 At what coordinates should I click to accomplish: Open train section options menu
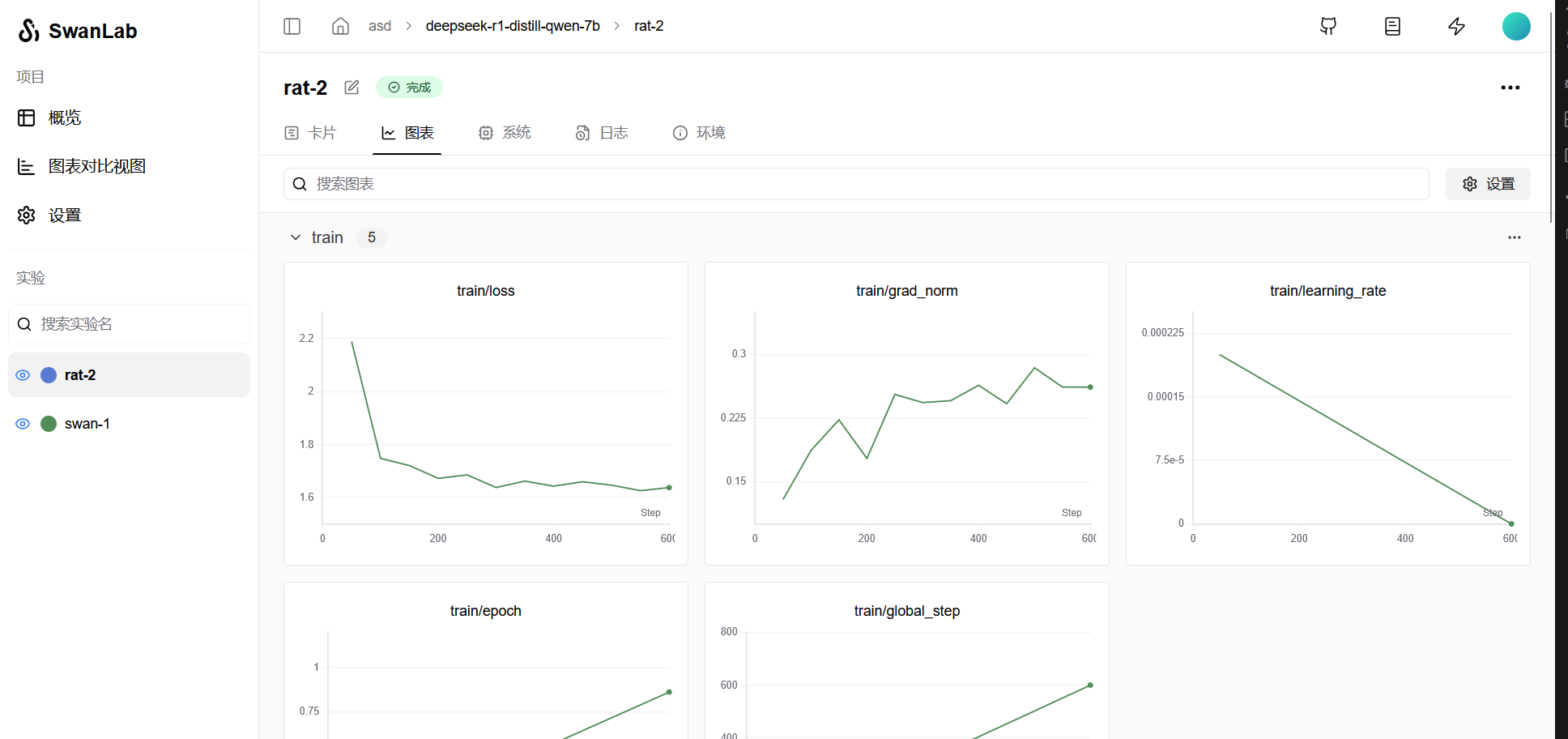point(1514,237)
